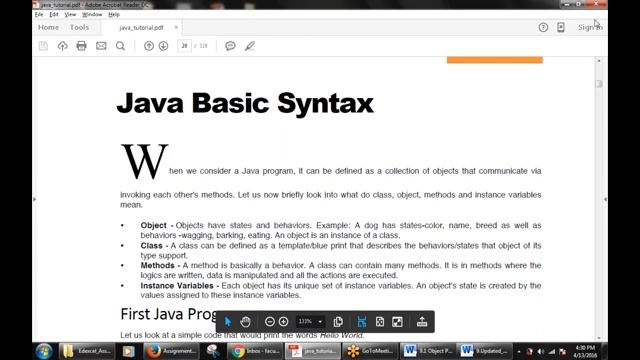
Task: Click the Sign In link
Action: coord(590,27)
